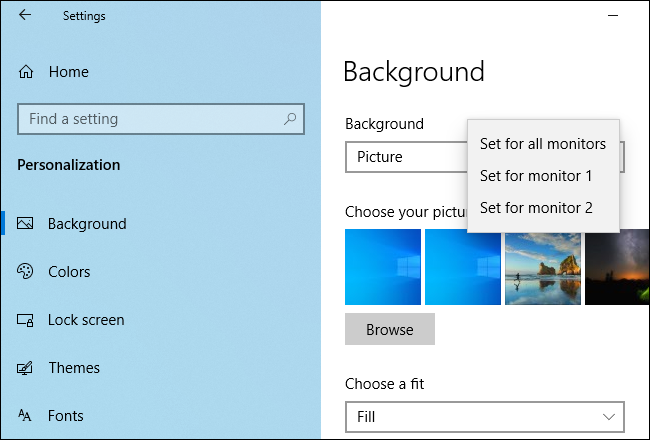Select 'Set for monitor 1' option
The image size is (650, 440).
tap(536, 176)
